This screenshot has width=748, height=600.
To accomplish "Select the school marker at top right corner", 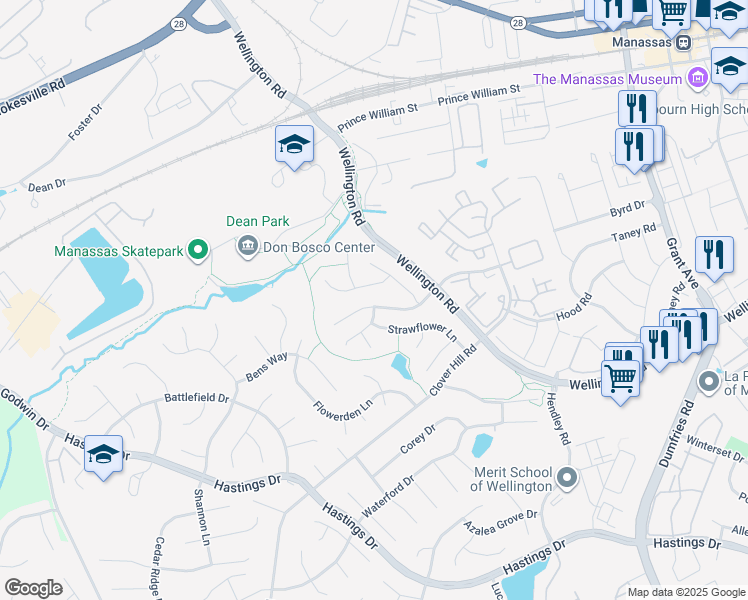I will (729, 14).
